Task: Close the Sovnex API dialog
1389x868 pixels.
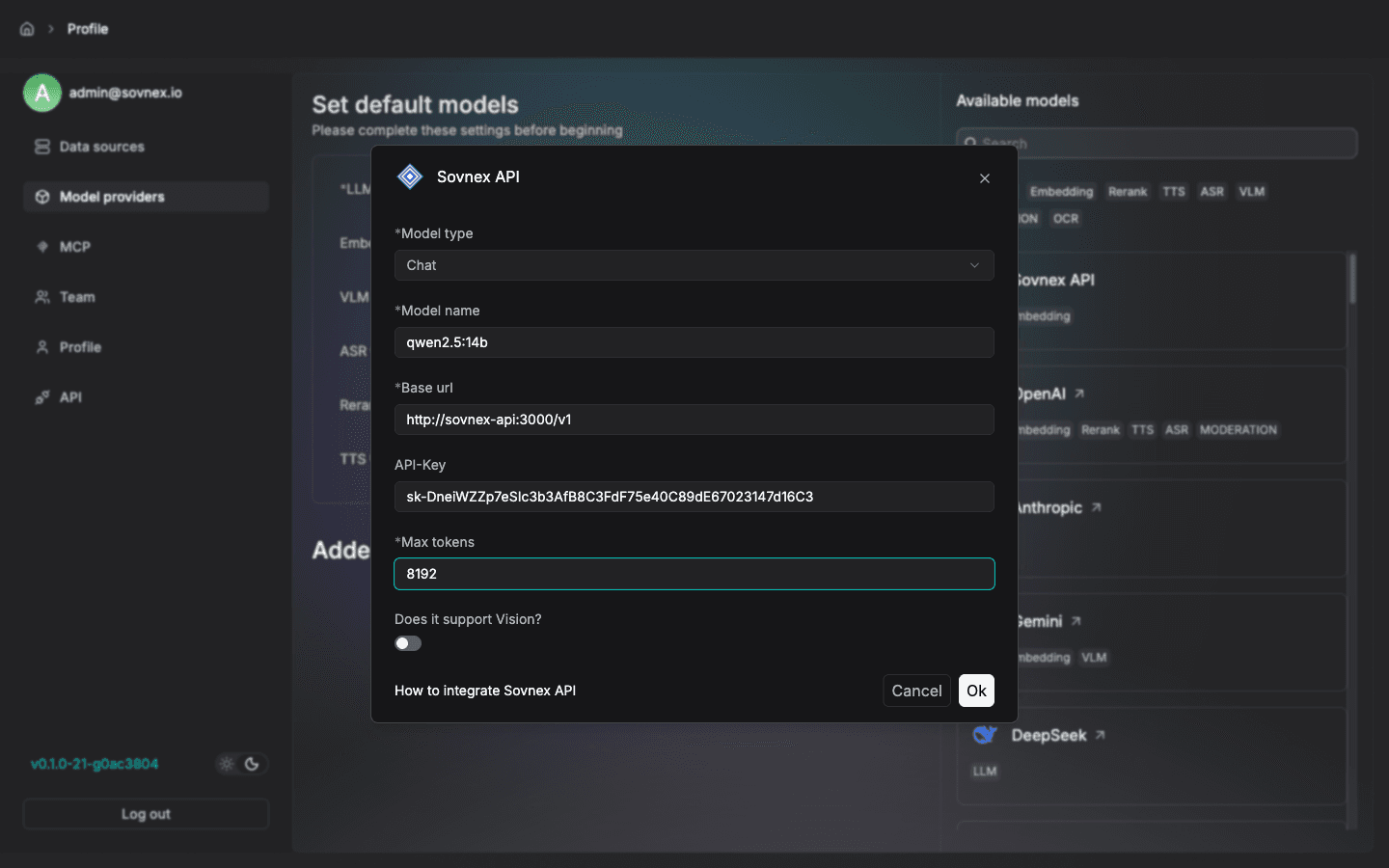Action: point(985,178)
